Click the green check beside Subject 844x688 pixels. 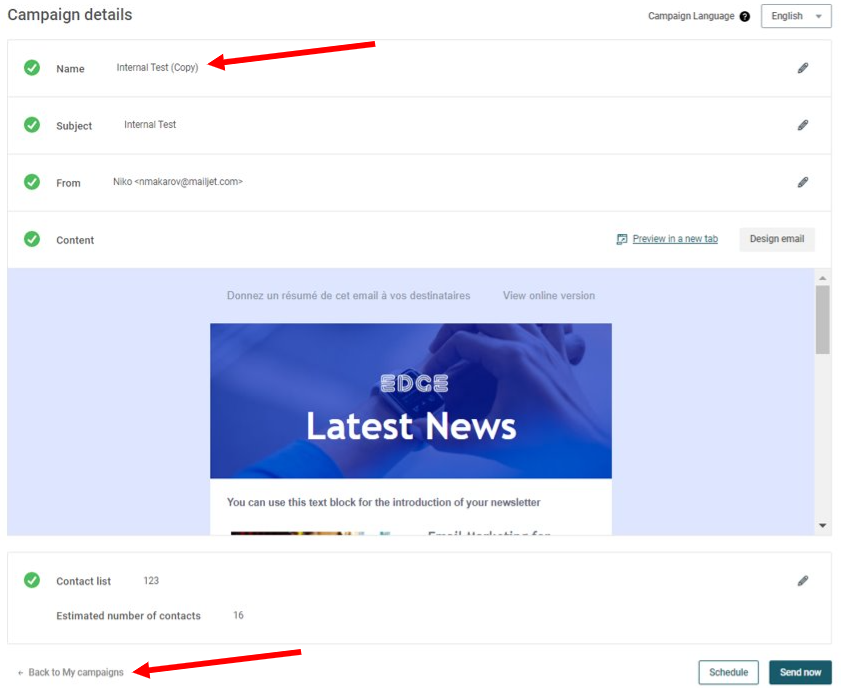[x=32, y=125]
